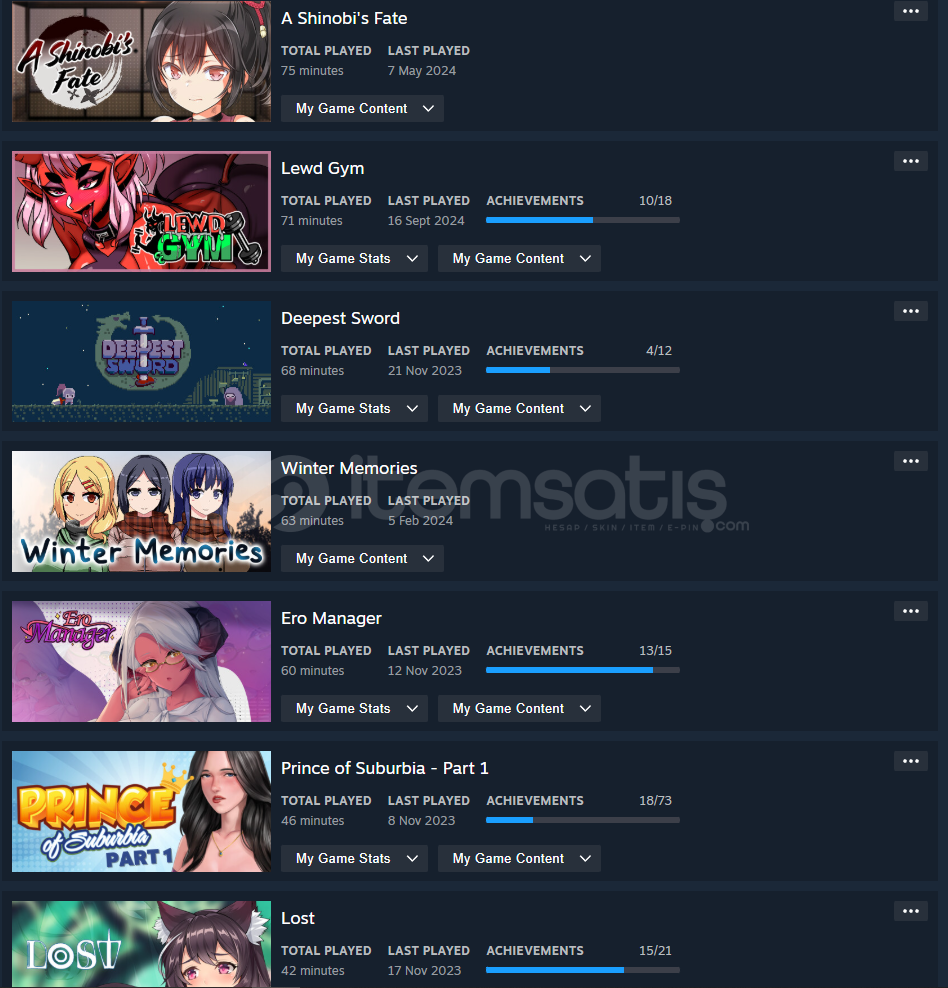Expand My Game Content for A Shinobi's Fate
The height and width of the screenshot is (988, 948).
coord(362,108)
